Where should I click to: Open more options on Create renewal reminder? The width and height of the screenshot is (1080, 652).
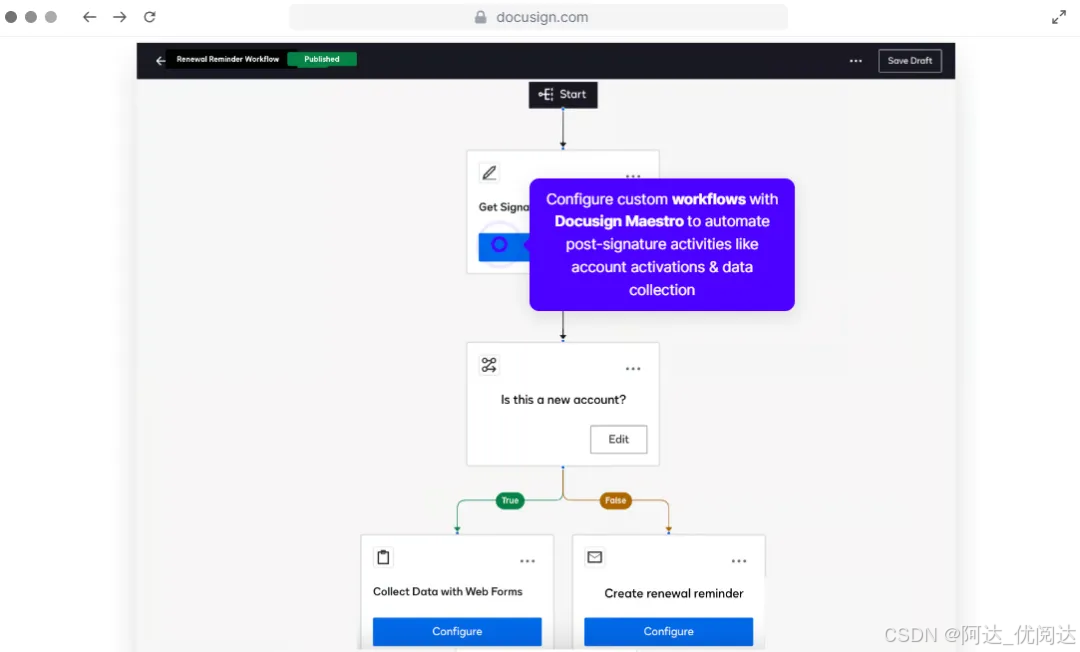pos(739,561)
